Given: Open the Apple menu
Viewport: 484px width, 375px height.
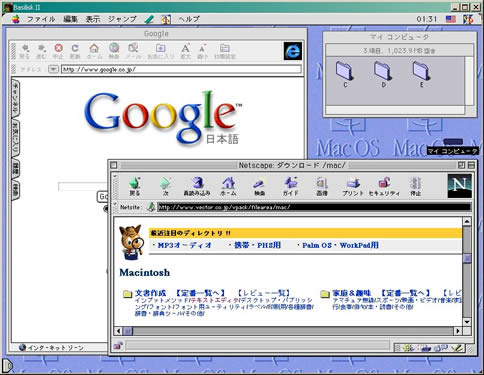Looking at the screenshot, I should coord(15,19).
